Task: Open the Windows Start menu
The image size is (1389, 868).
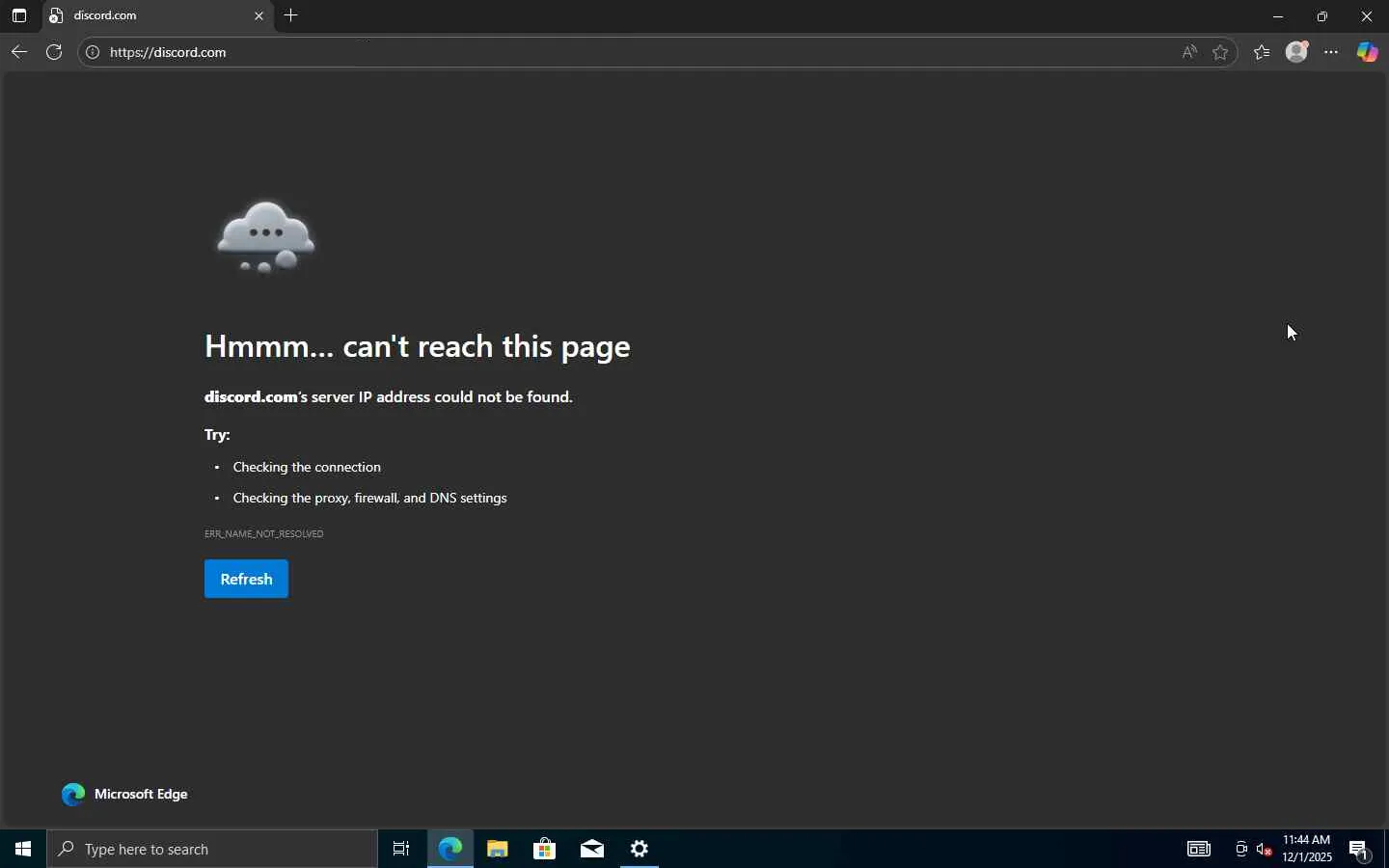Action: coord(23,849)
